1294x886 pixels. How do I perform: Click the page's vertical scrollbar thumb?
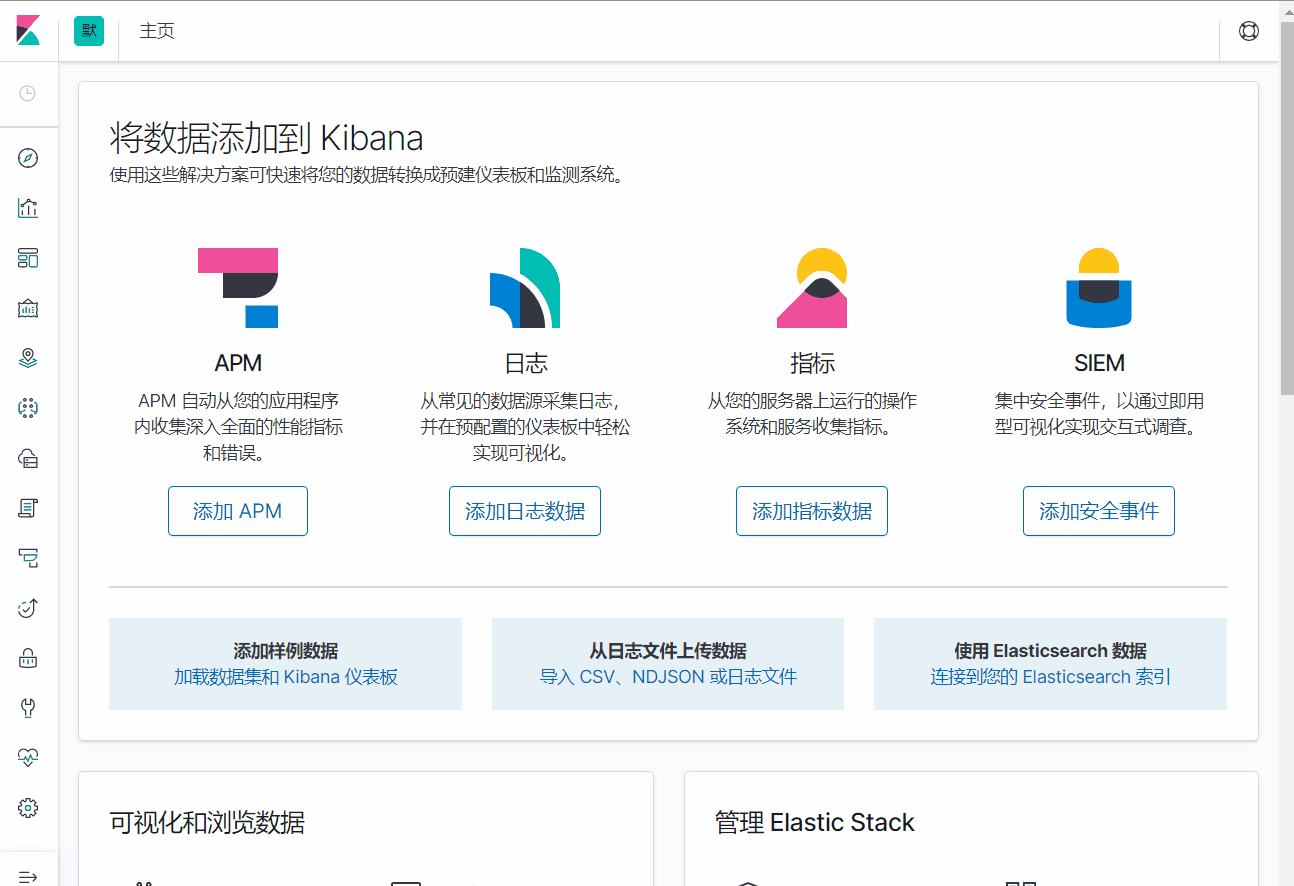(x=1286, y=210)
